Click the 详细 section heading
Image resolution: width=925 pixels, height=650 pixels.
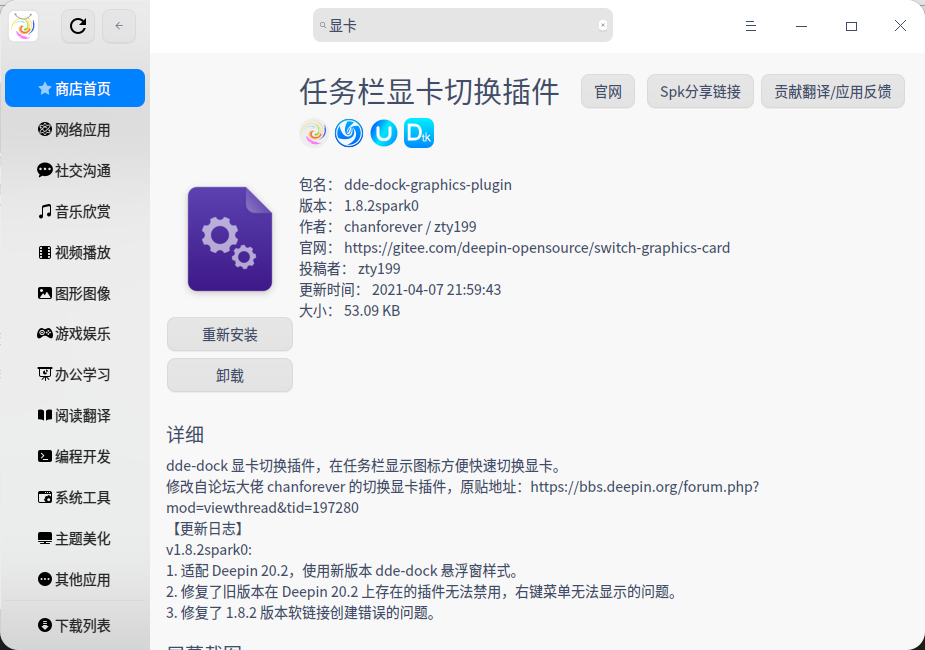tap(185, 435)
